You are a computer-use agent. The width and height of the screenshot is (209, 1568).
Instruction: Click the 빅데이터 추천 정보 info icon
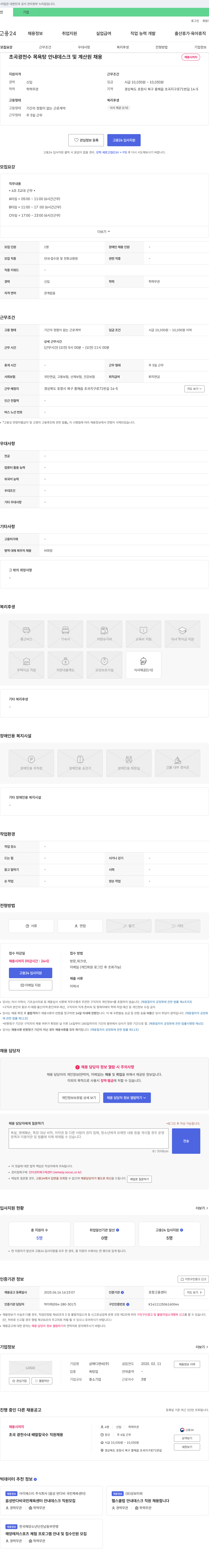(x=35, y=1479)
